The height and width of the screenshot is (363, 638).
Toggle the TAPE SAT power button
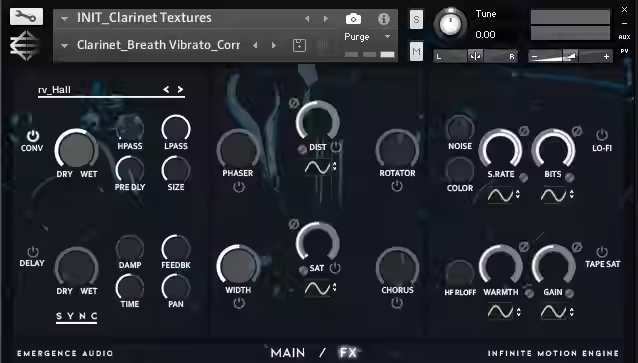tap(602, 251)
